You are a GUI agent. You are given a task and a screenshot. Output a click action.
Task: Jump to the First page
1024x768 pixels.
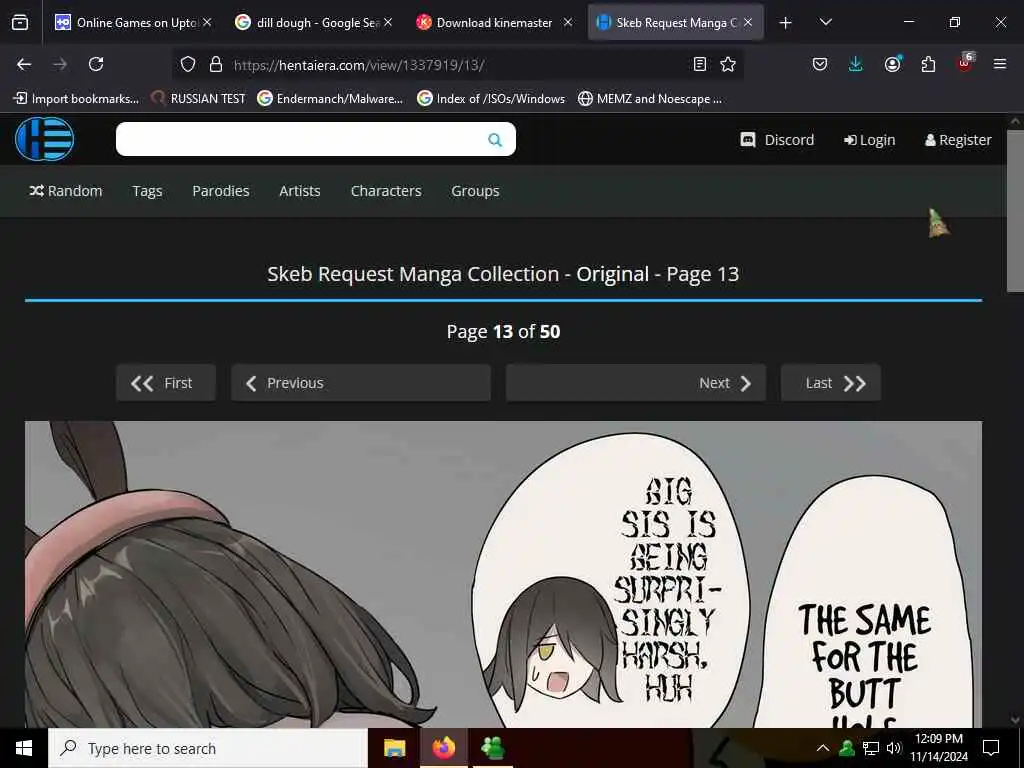point(166,383)
